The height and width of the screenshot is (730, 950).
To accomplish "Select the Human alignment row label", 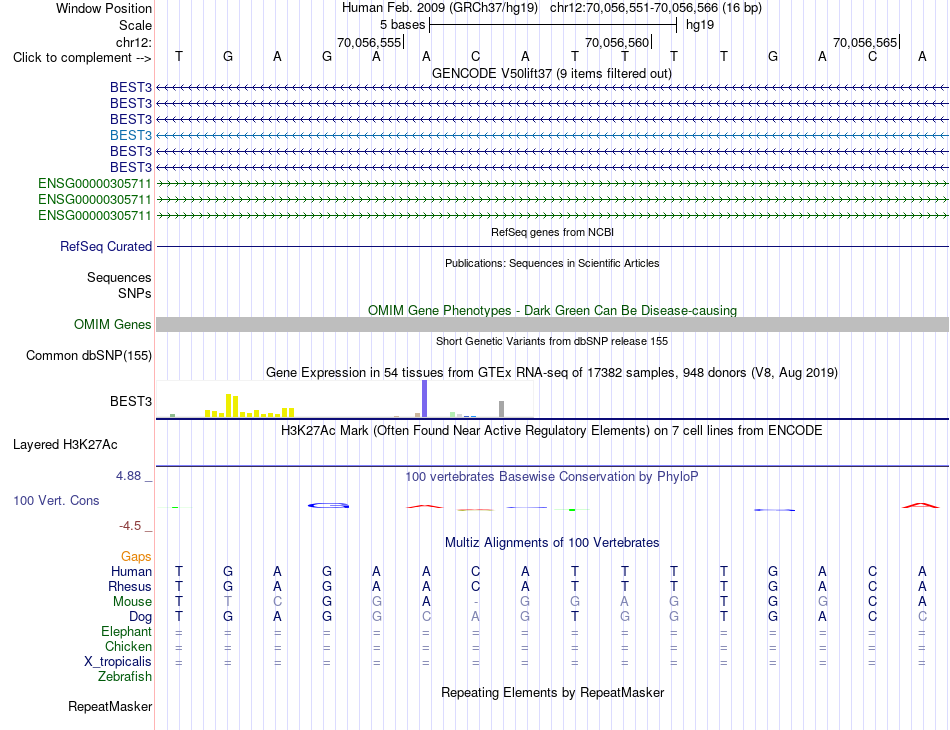I will coord(131,571).
